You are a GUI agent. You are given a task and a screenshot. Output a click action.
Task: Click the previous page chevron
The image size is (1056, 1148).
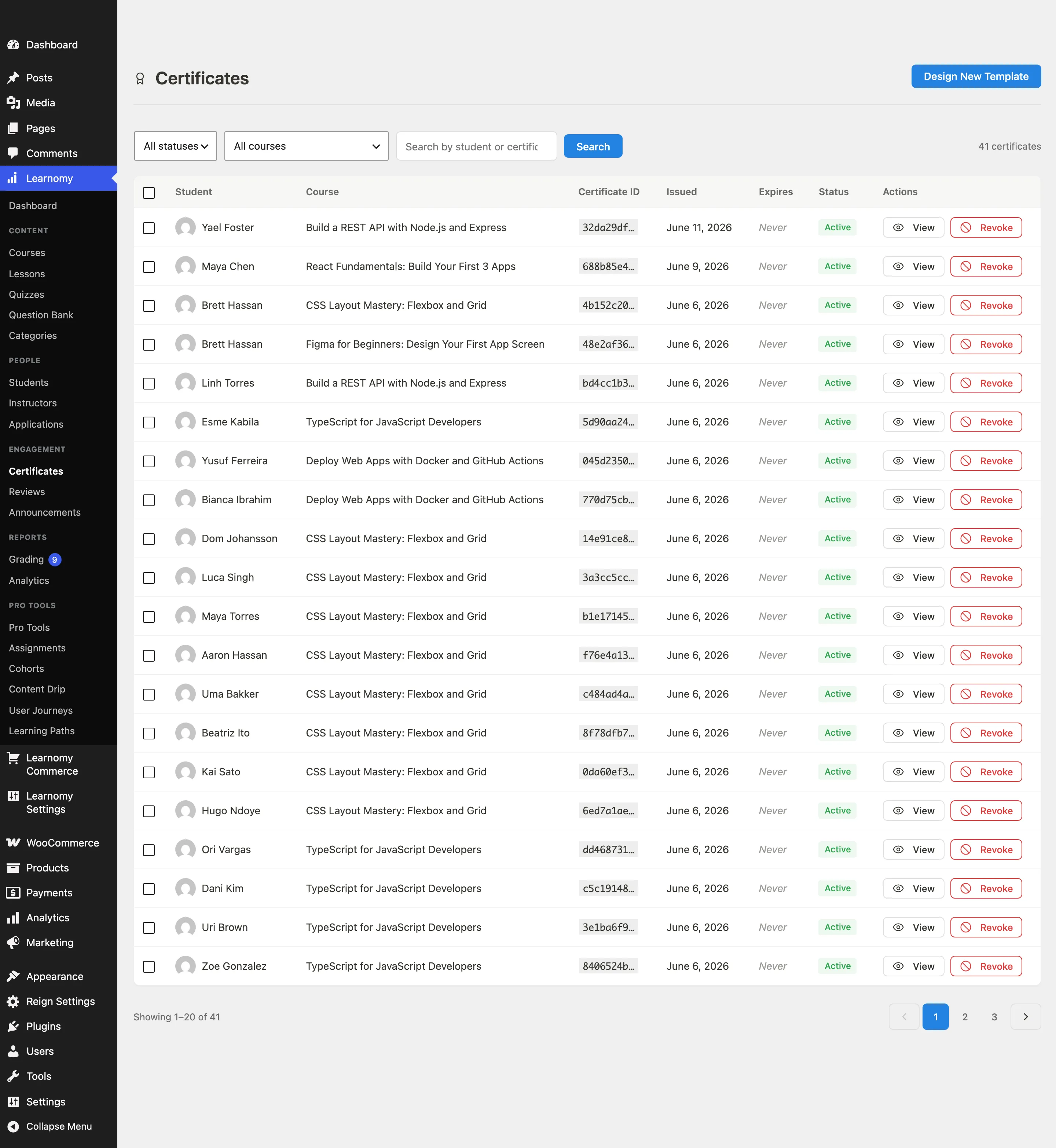click(x=904, y=1016)
